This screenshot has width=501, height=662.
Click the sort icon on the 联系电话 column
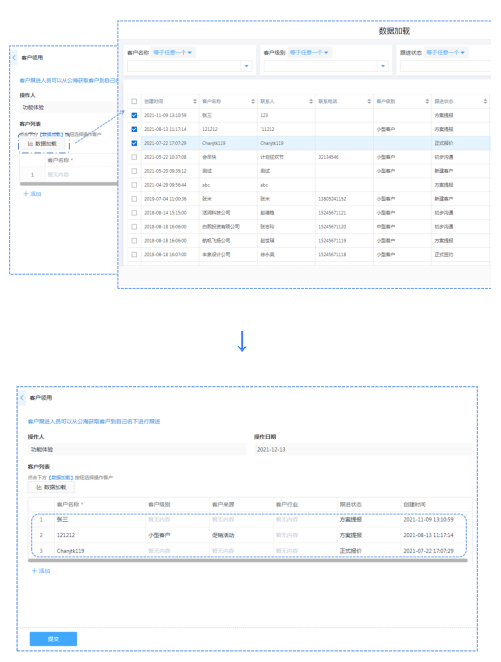click(x=369, y=101)
